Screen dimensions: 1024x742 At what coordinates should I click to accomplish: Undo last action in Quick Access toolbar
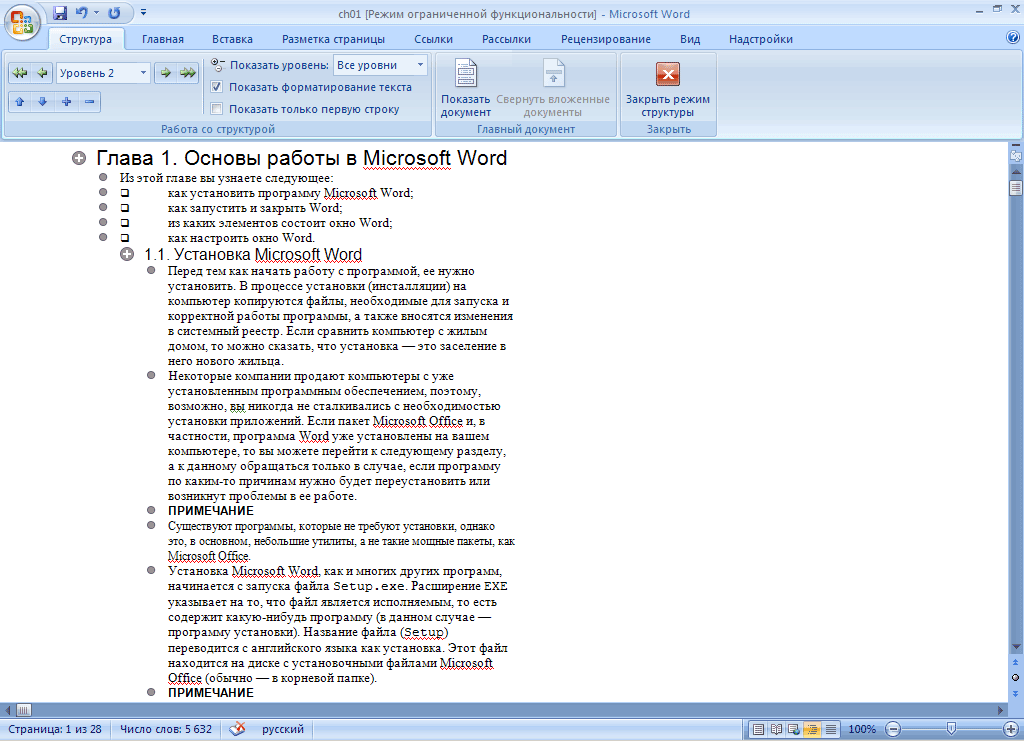[82, 13]
